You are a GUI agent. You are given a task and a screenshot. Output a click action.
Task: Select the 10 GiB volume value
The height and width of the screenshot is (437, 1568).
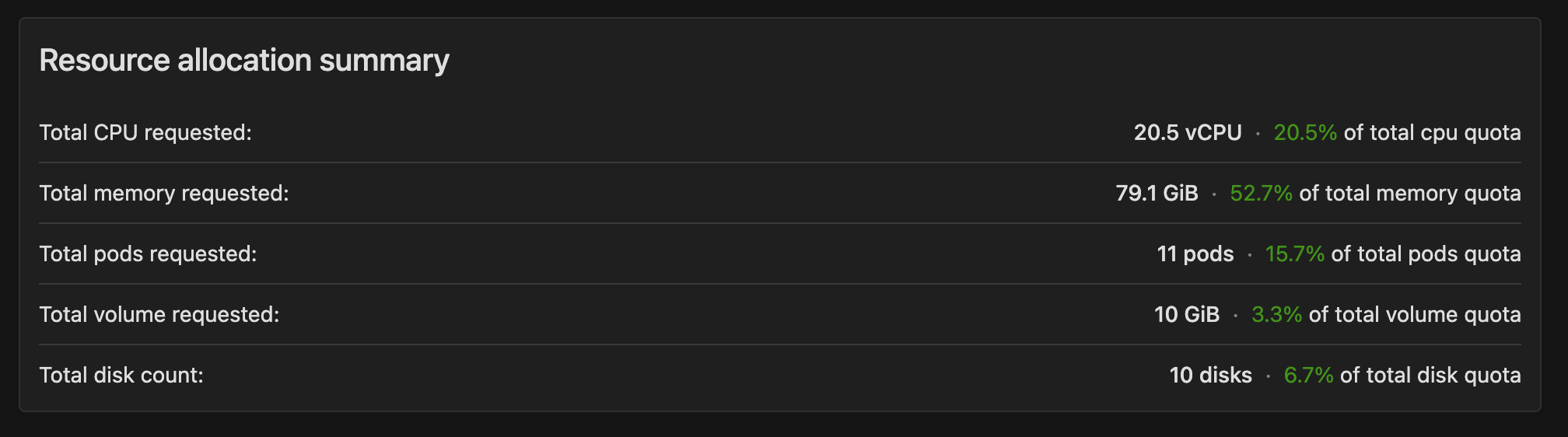(x=1186, y=315)
